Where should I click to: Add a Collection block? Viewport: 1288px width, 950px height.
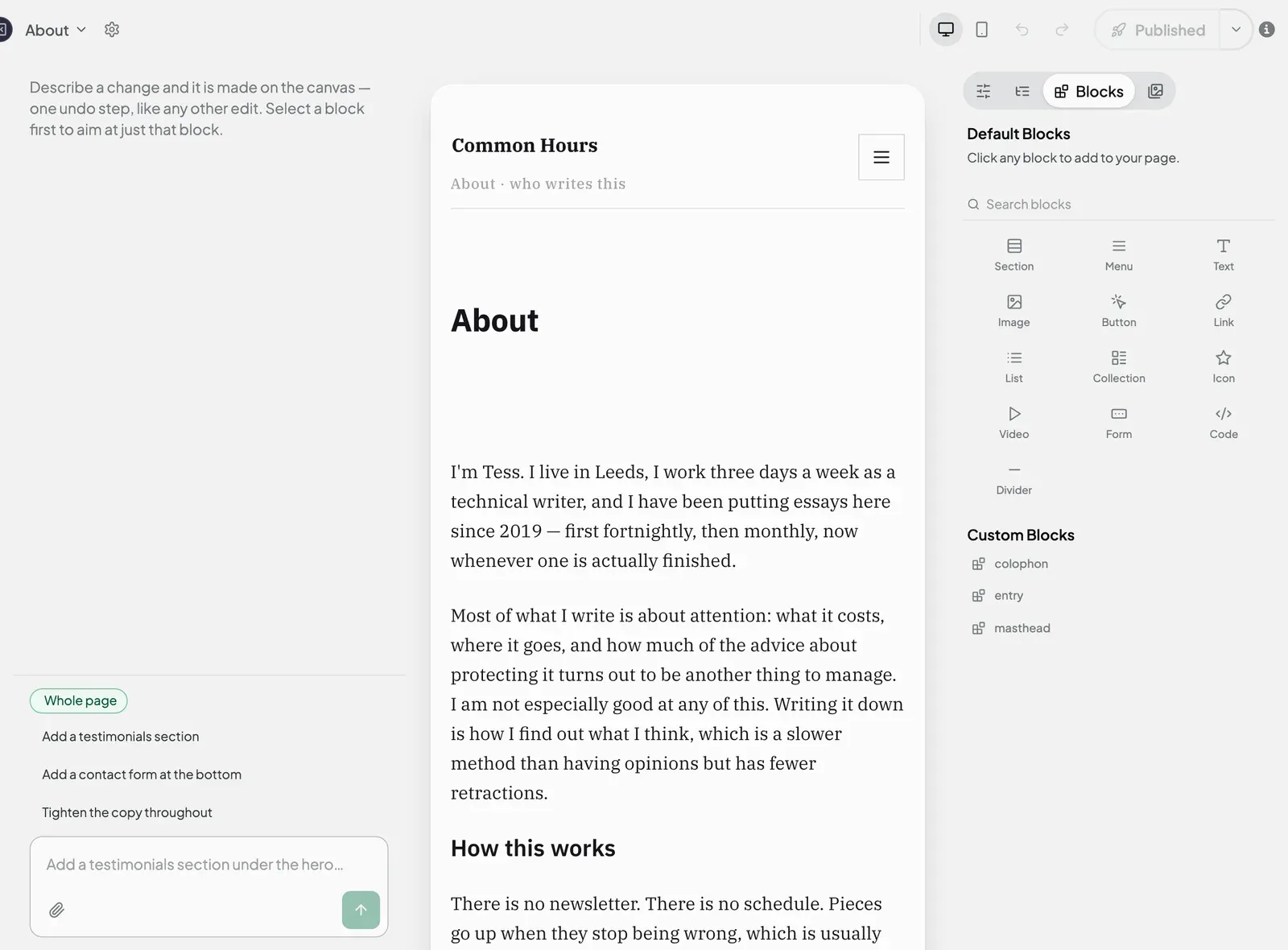(x=1119, y=366)
